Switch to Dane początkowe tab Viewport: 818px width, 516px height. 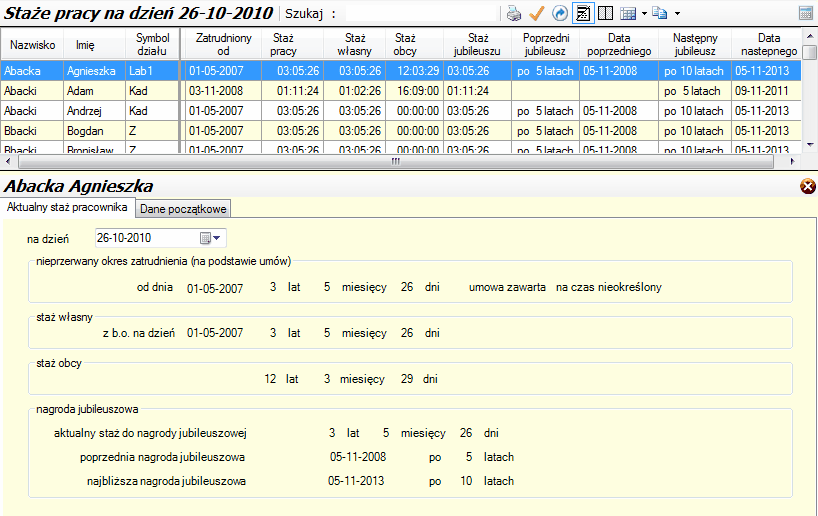(x=183, y=209)
